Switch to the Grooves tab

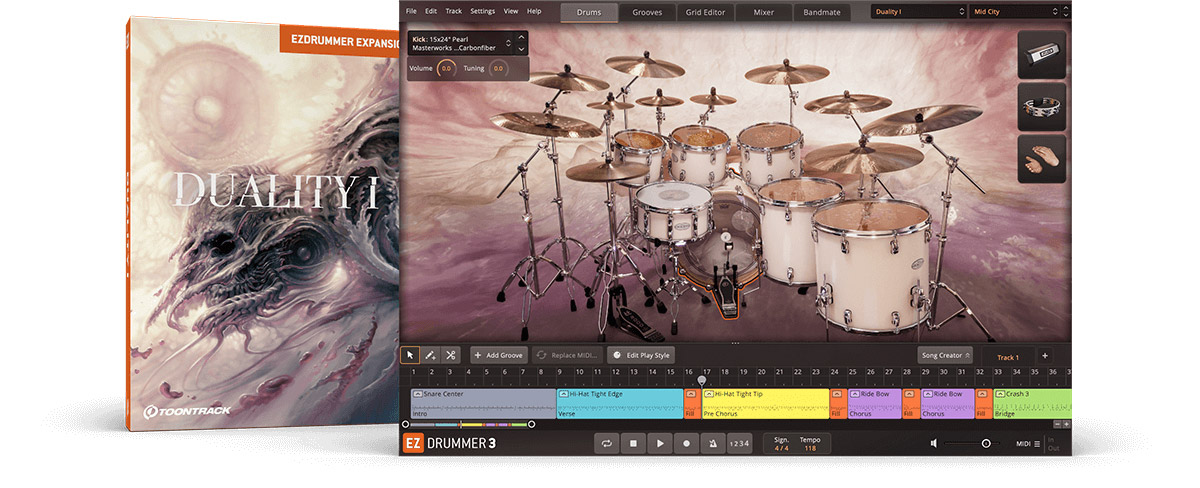point(647,13)
